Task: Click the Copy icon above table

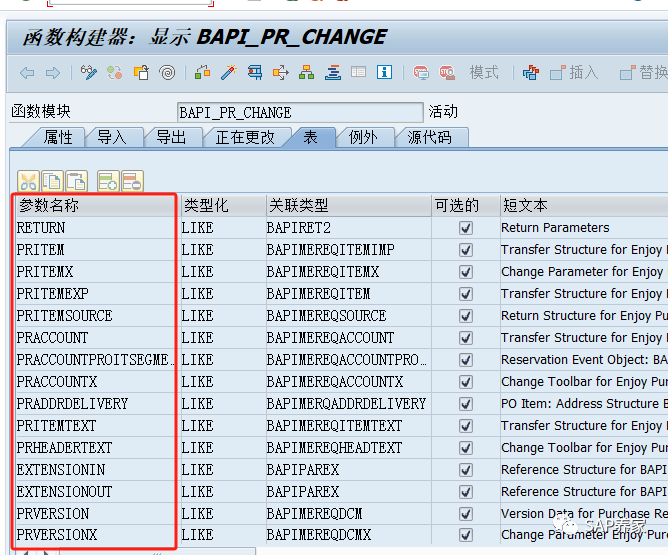Action: [52, 181]
